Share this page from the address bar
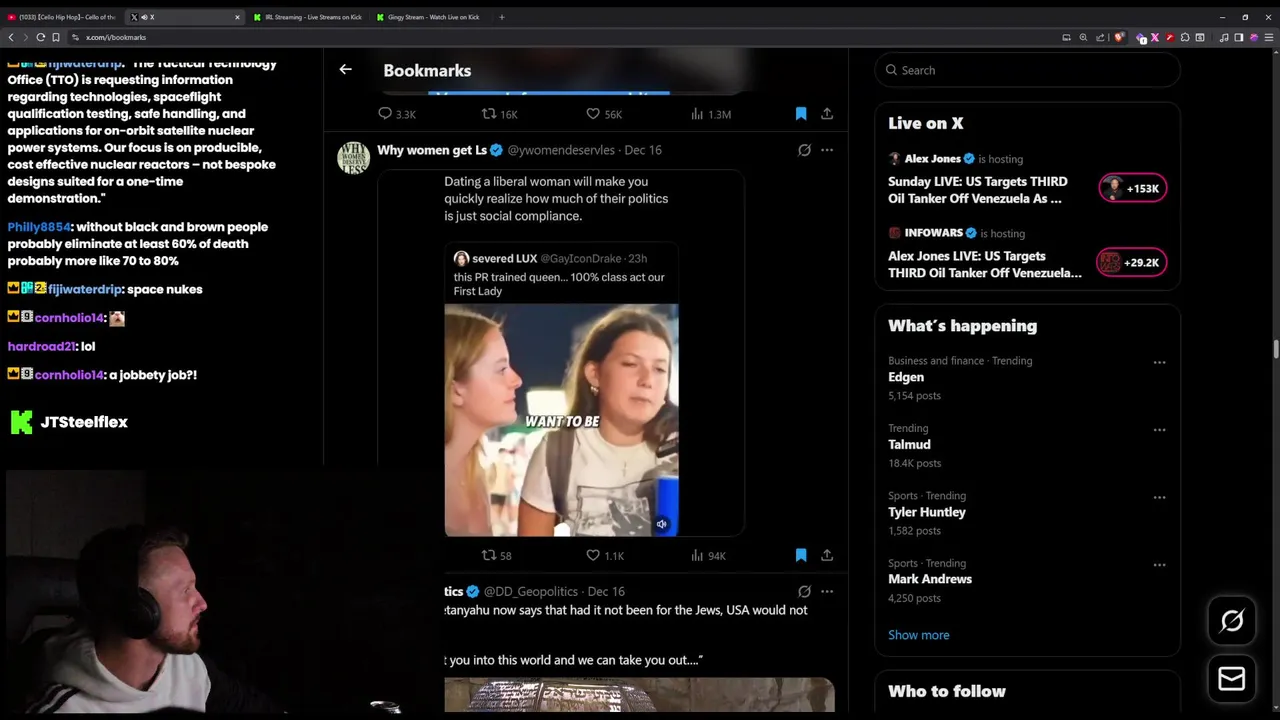Viewport: 1280px width, 720px height. (x=1100, y=37)
